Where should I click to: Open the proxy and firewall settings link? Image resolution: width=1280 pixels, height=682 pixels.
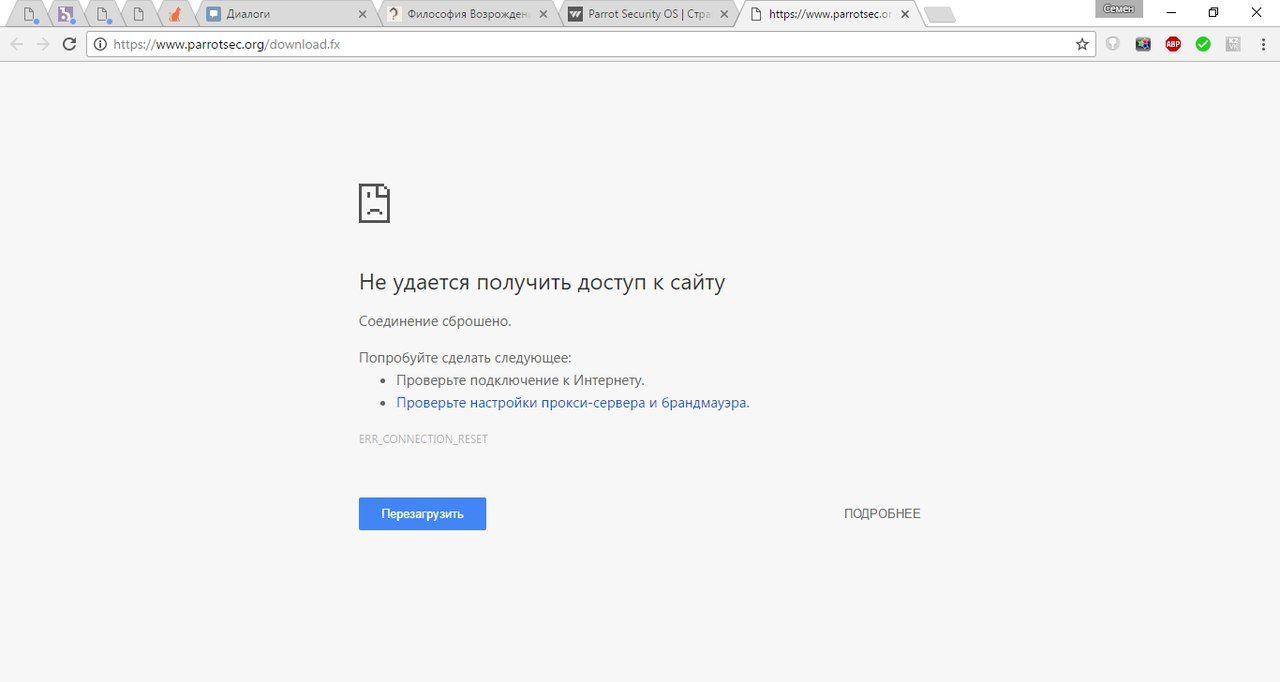572,403
